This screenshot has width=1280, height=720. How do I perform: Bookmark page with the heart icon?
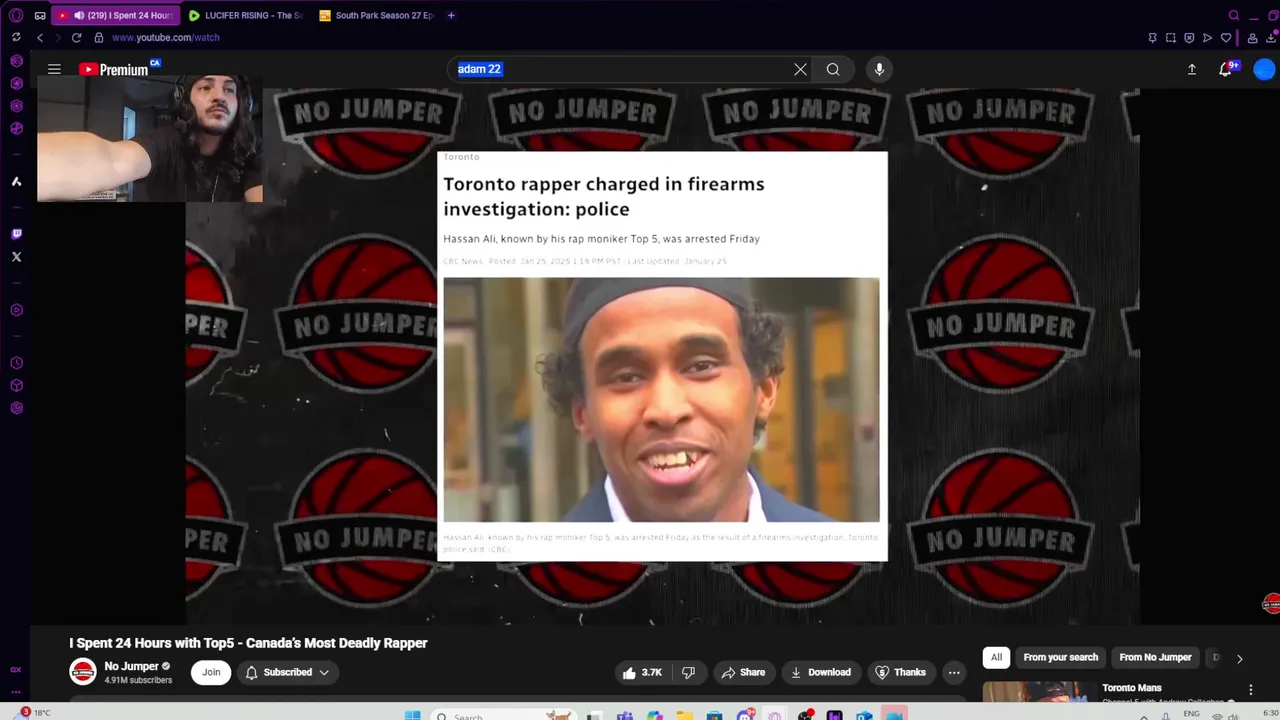tap(1226, 38)
